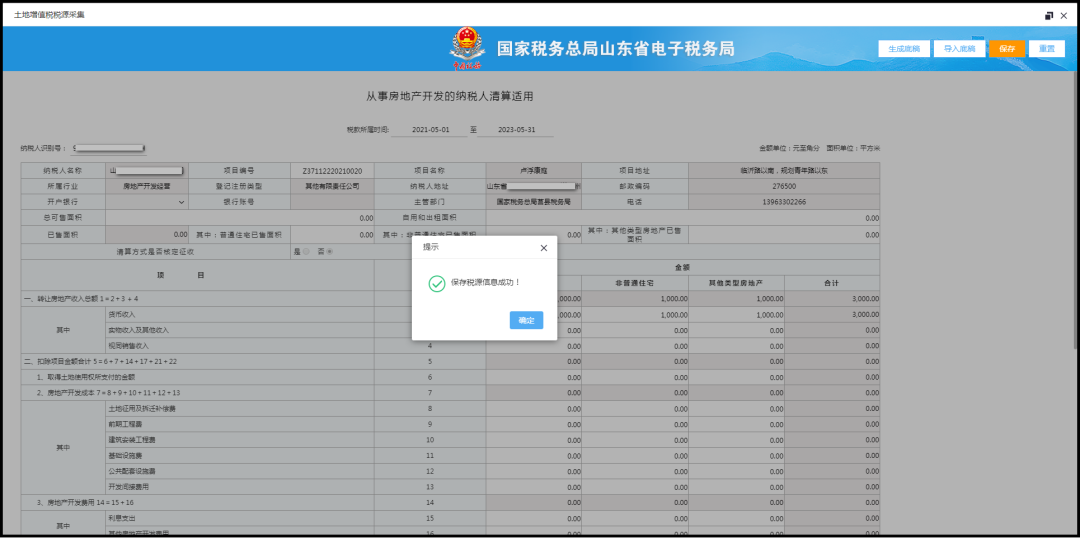Click the 确定 button in the dialog
Screen dimensions: 1080x538
point(526,320)
